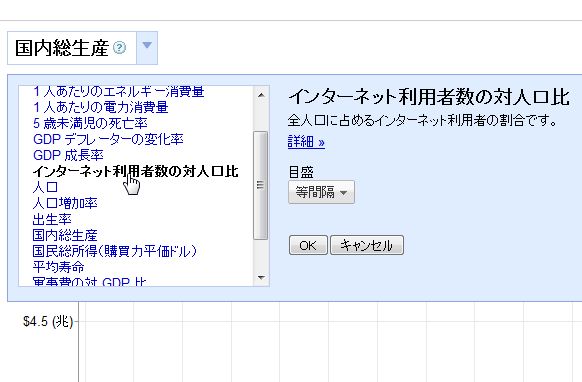This screenshot has width=582, height=382.
Task: Click the indicator list scrollbar thumb
Action: (x=261, y=185)
